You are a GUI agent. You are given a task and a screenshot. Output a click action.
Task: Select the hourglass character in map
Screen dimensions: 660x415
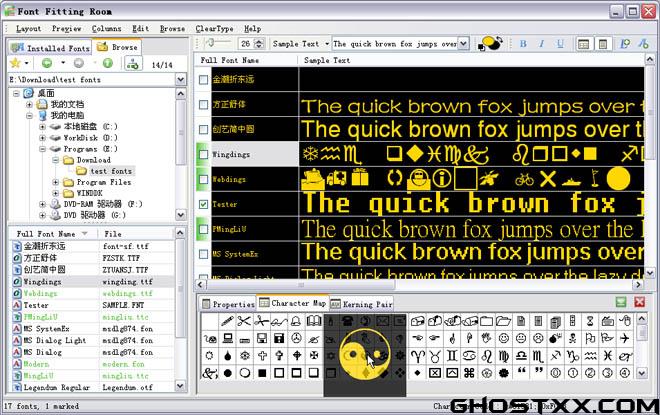coord(590,322)
